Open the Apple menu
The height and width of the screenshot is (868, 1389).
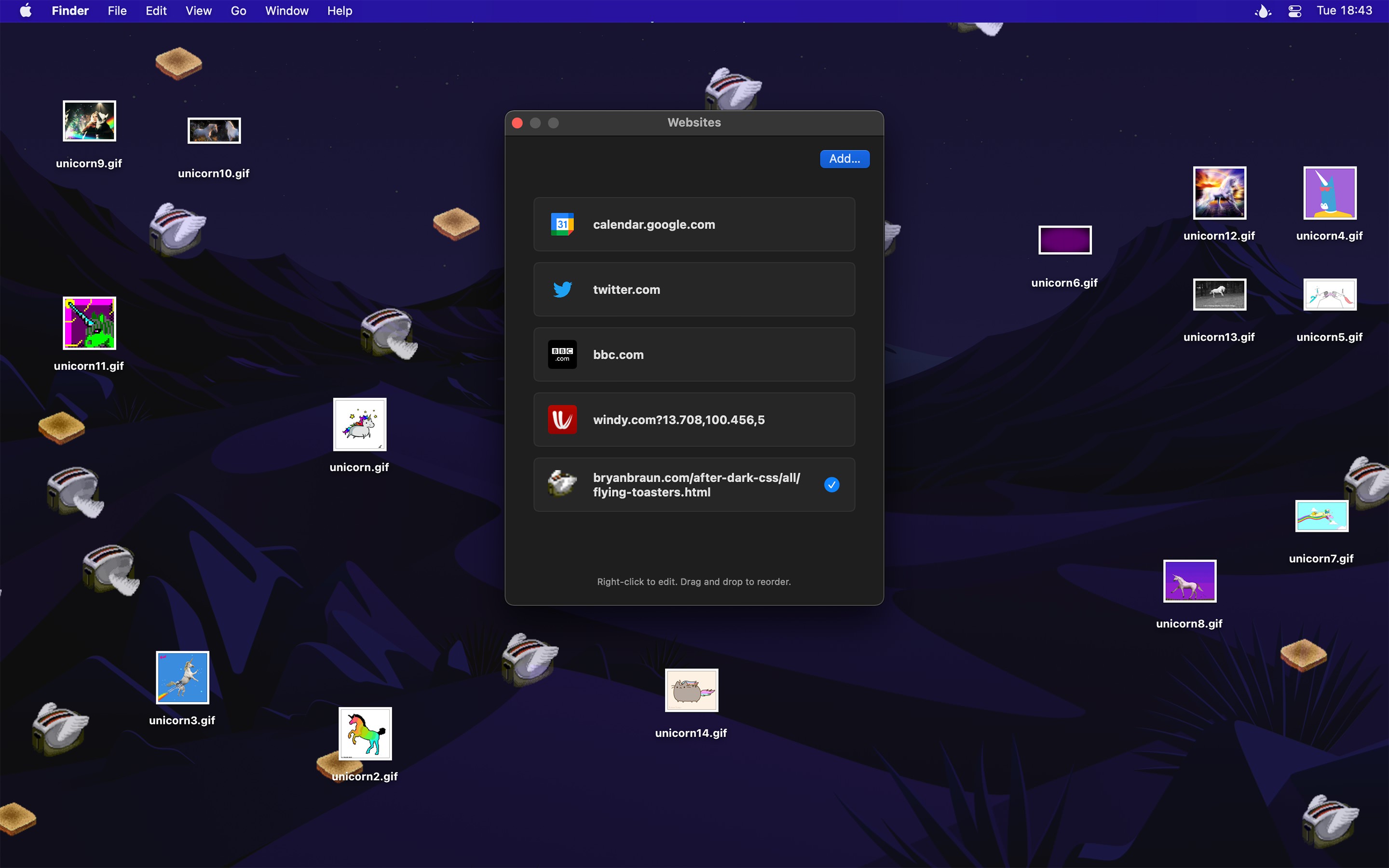pos(25,10)
